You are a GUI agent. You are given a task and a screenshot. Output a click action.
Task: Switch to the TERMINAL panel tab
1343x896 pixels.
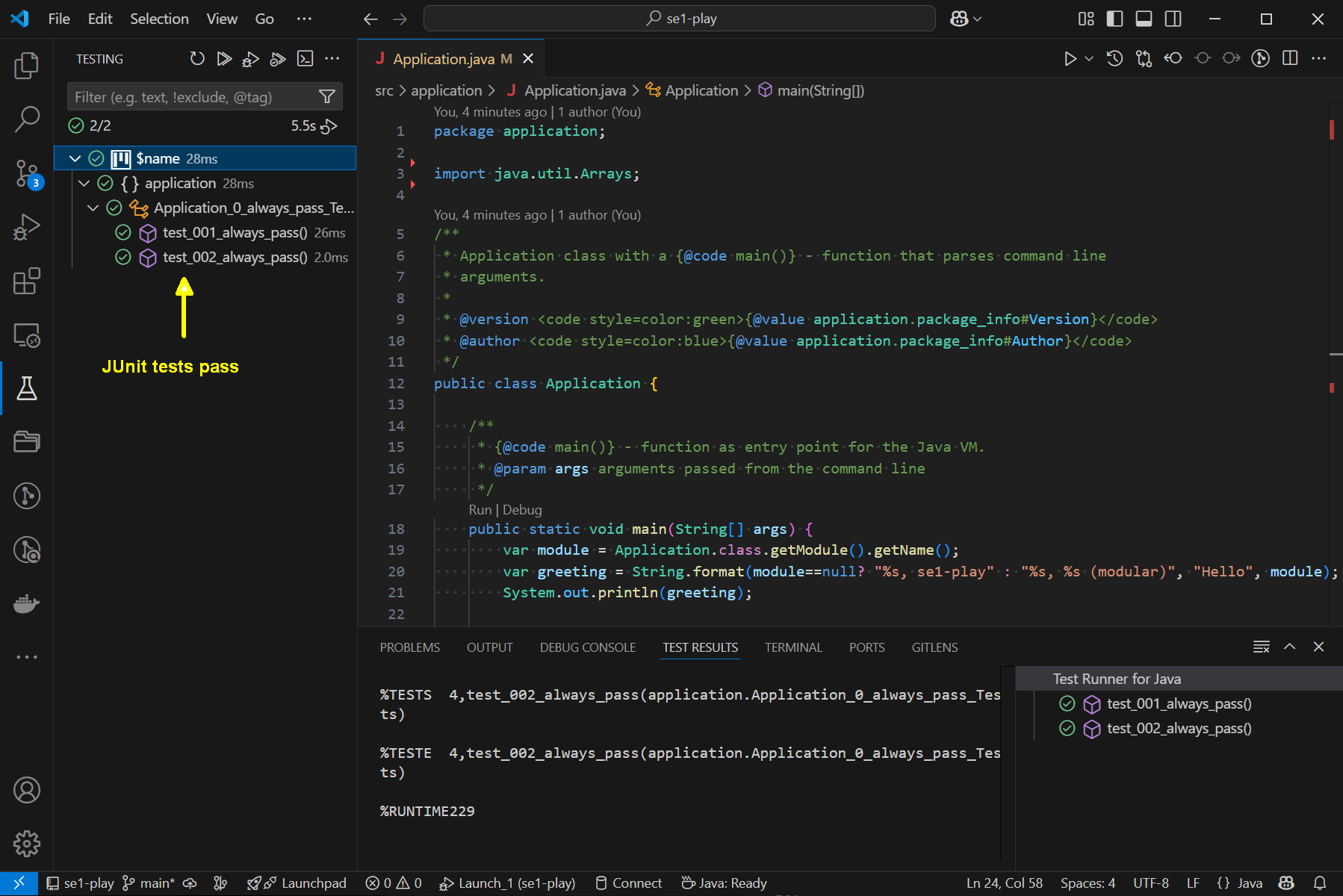click(793, 647)
